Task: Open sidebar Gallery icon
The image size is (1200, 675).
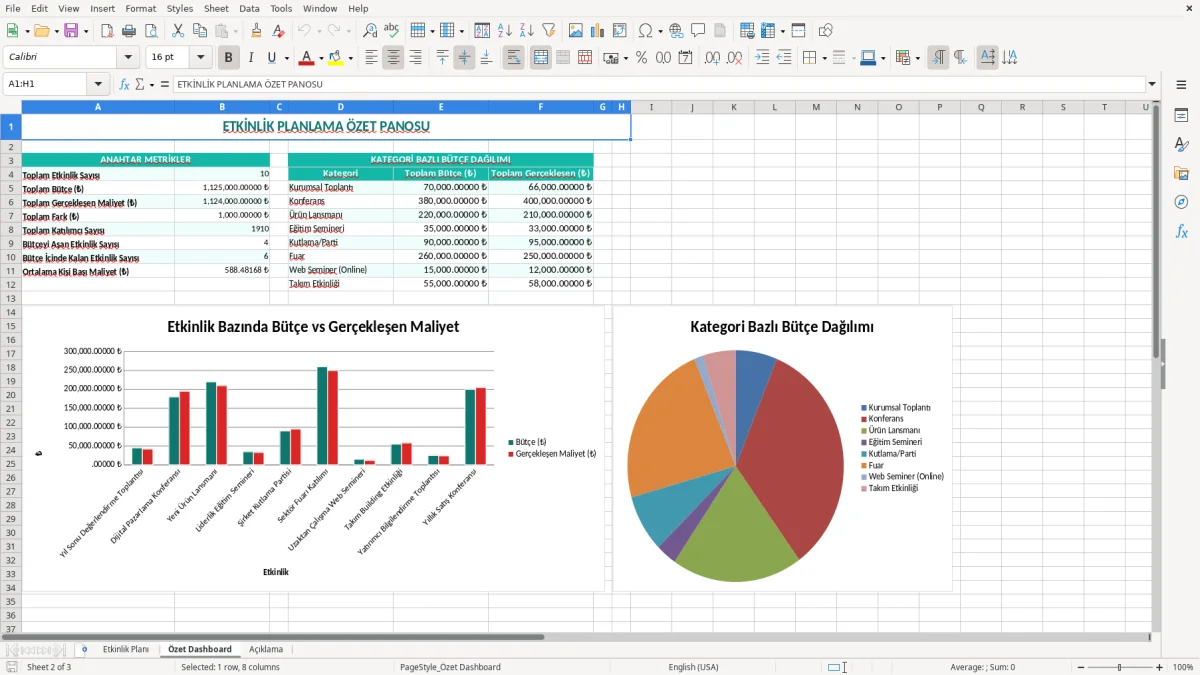Action: [1181, 174]
